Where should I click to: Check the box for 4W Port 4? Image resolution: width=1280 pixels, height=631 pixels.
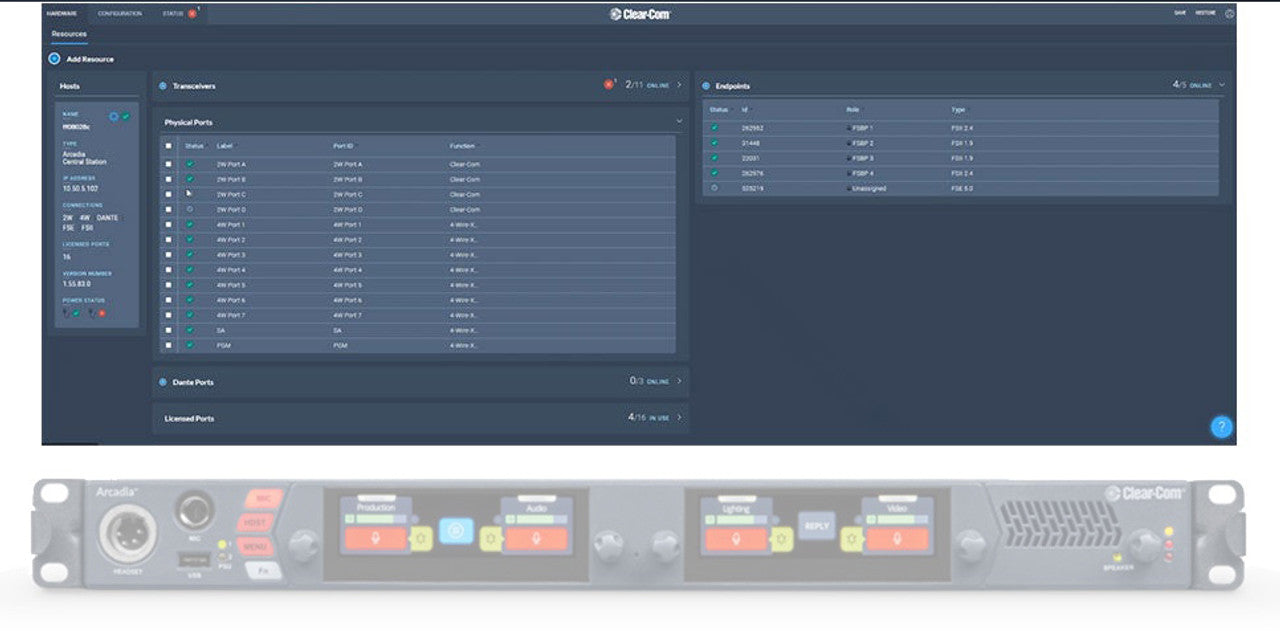[x=168, y=270]
